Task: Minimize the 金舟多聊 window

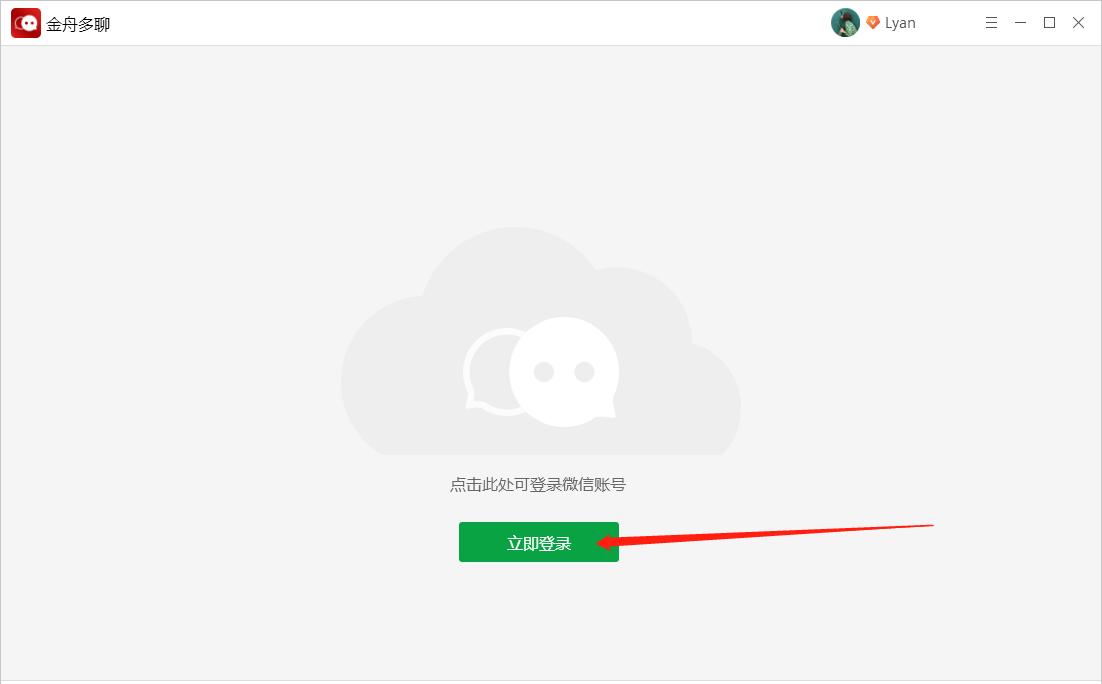Action: coord(1020,22)
